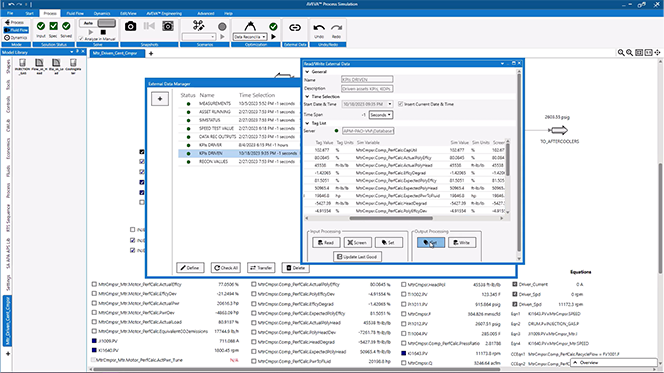The width and height of the screenshot is (664, 373).
Task: Run the optimization play button
Action: [x=274, y=37]
